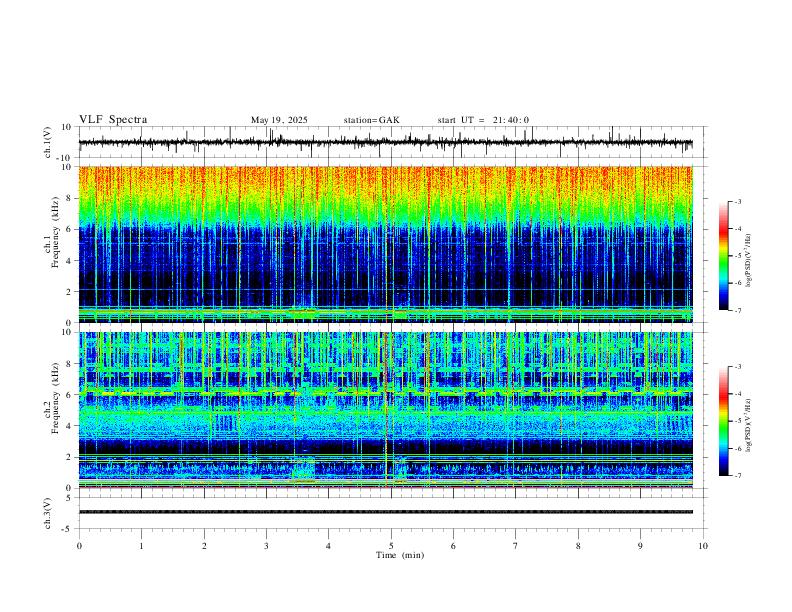Click the 'ch.1(V)' waveform axis label

[x=48, y=142]
